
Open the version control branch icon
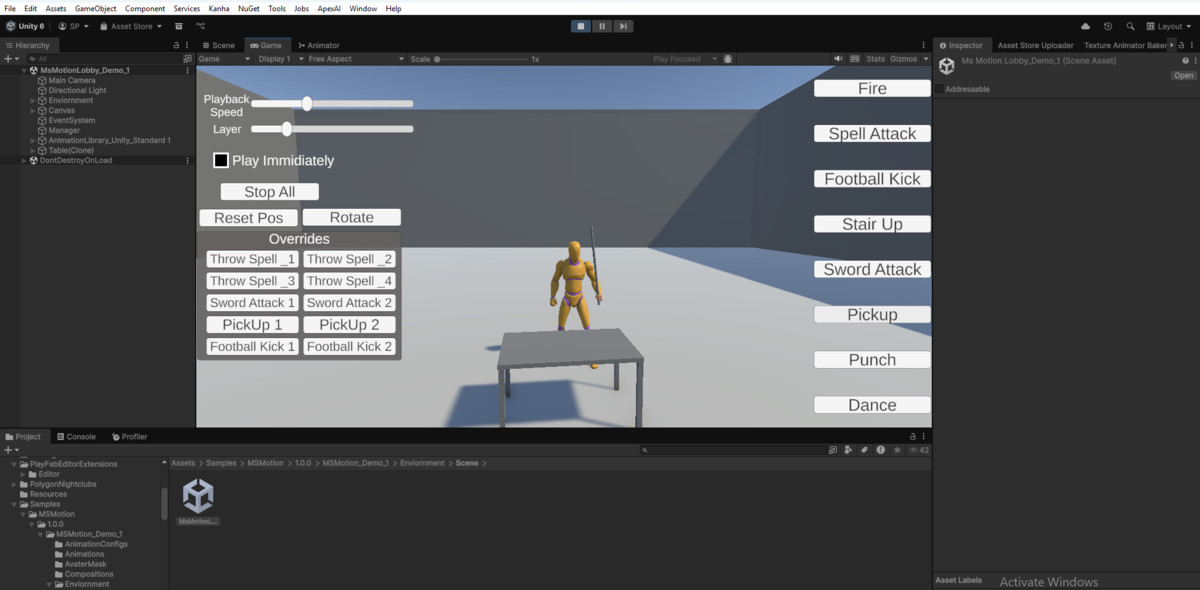coord(201,26)
